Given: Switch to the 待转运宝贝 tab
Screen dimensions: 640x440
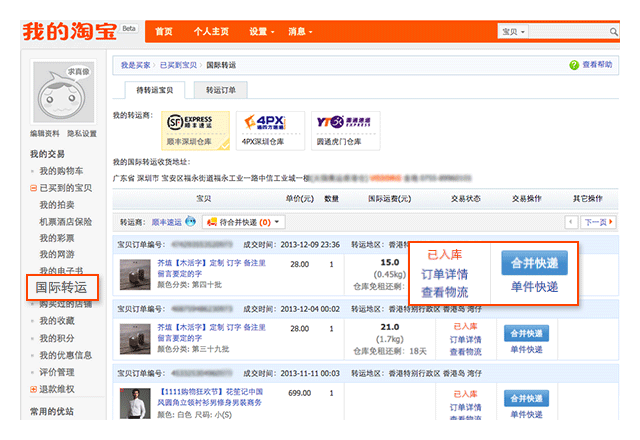Looking at the screenshot, I should (155, 90).
